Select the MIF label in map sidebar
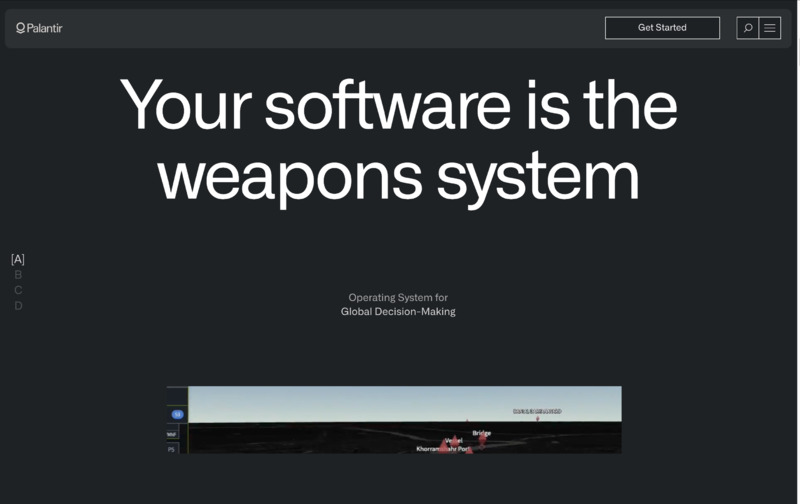 172,434
